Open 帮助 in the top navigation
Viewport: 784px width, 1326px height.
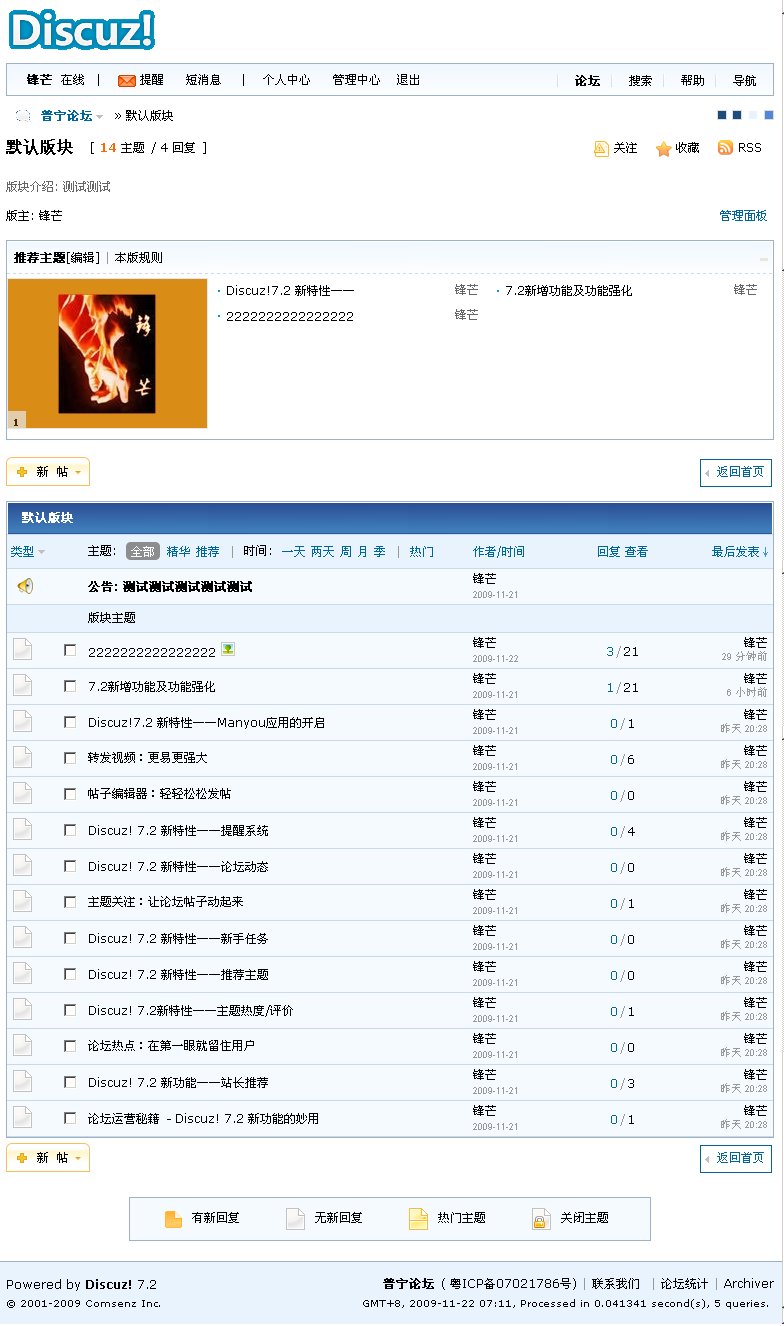click(x=692, y=81)
